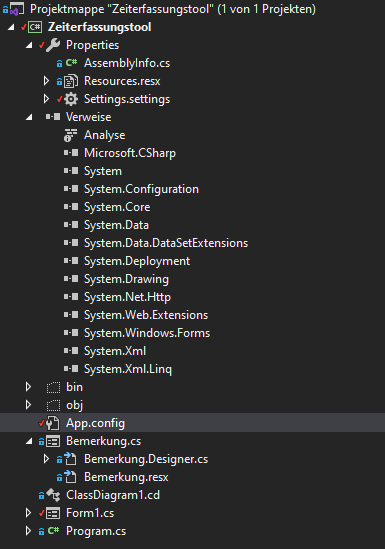Click the reference icon of System.Data.DataSetExtensions
The width and height of the screenshot is (385, 549).
click(71, 243)
